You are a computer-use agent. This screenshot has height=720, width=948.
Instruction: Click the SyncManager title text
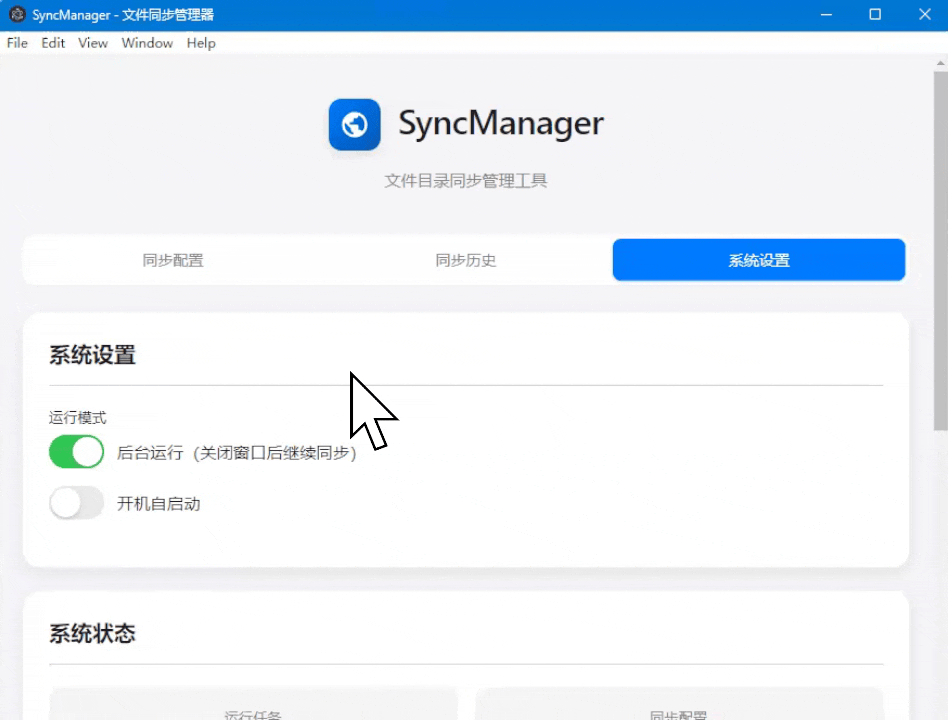501,123
